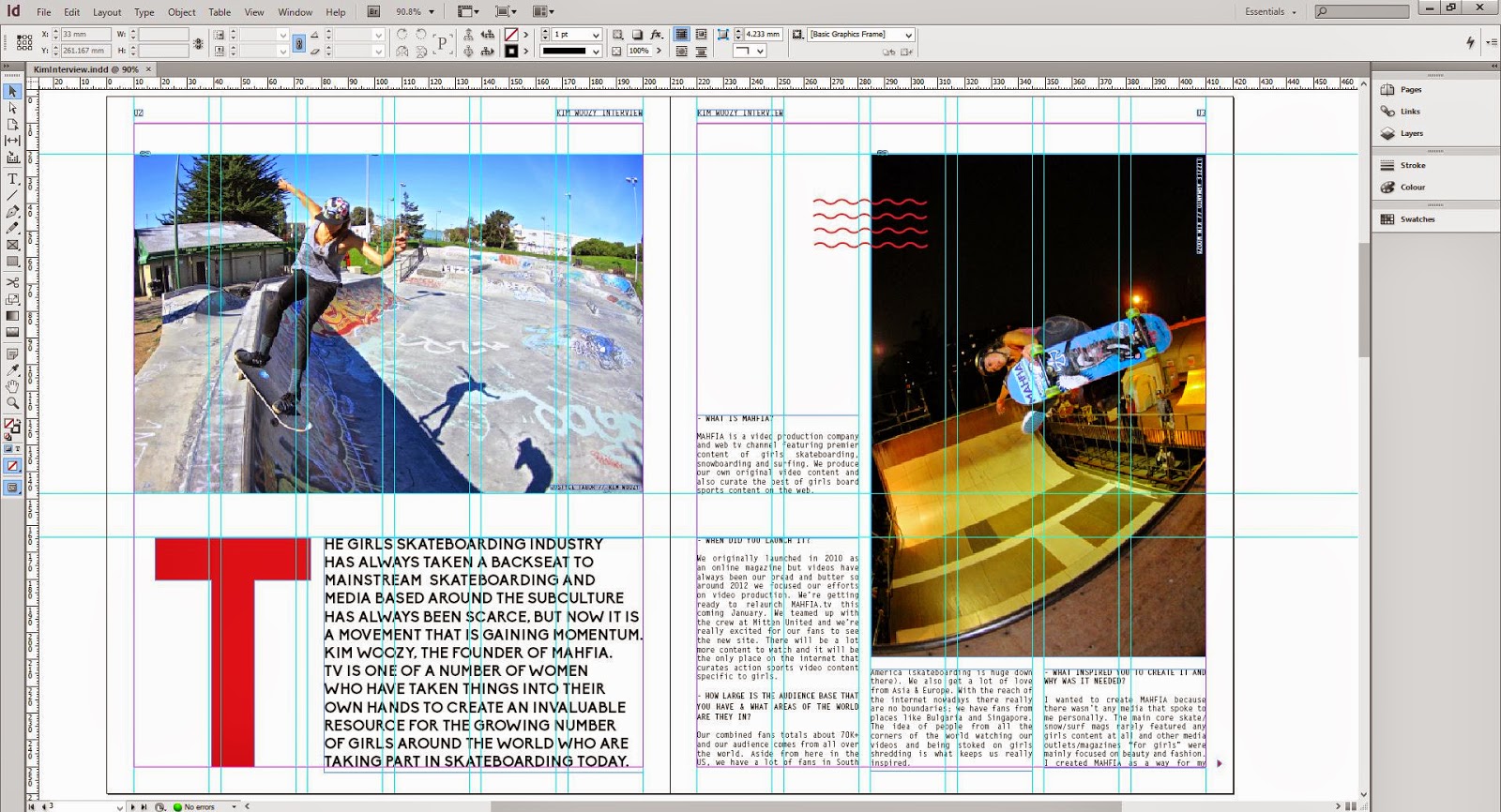1501x812 pixels.
Task: Open the Window menu
Action: [x=296, y=12]
